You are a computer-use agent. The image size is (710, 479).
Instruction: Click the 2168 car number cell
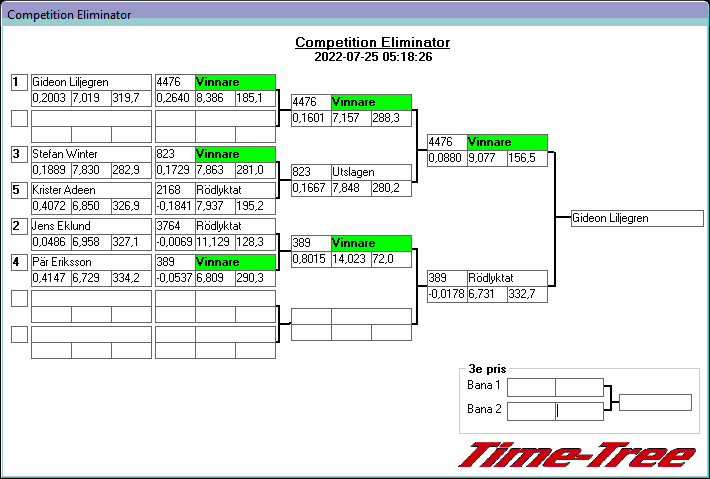pos(175,190)
